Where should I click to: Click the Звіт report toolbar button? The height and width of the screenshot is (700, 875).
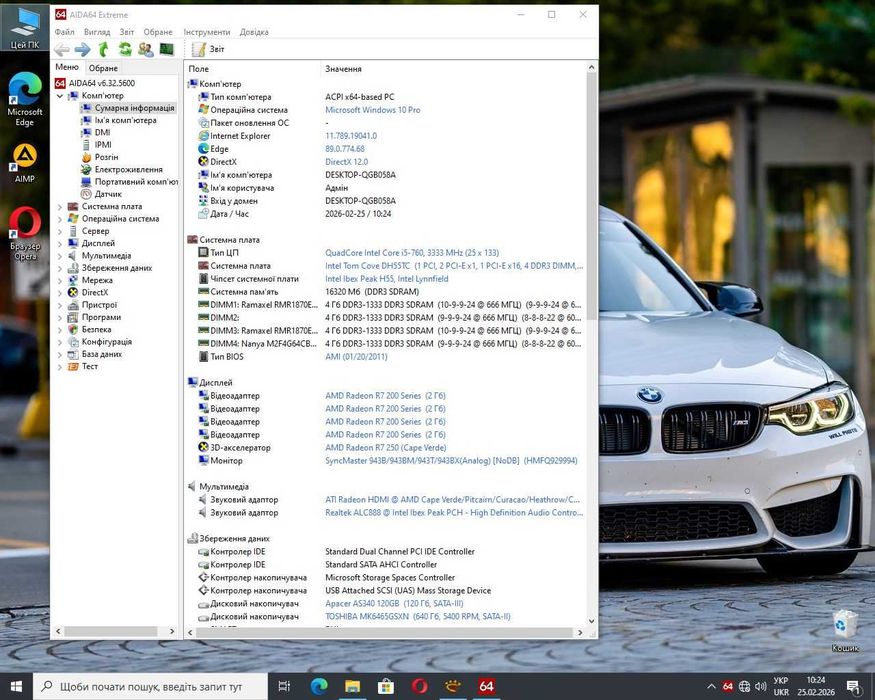pyautogui.click(x=208, y=49)
